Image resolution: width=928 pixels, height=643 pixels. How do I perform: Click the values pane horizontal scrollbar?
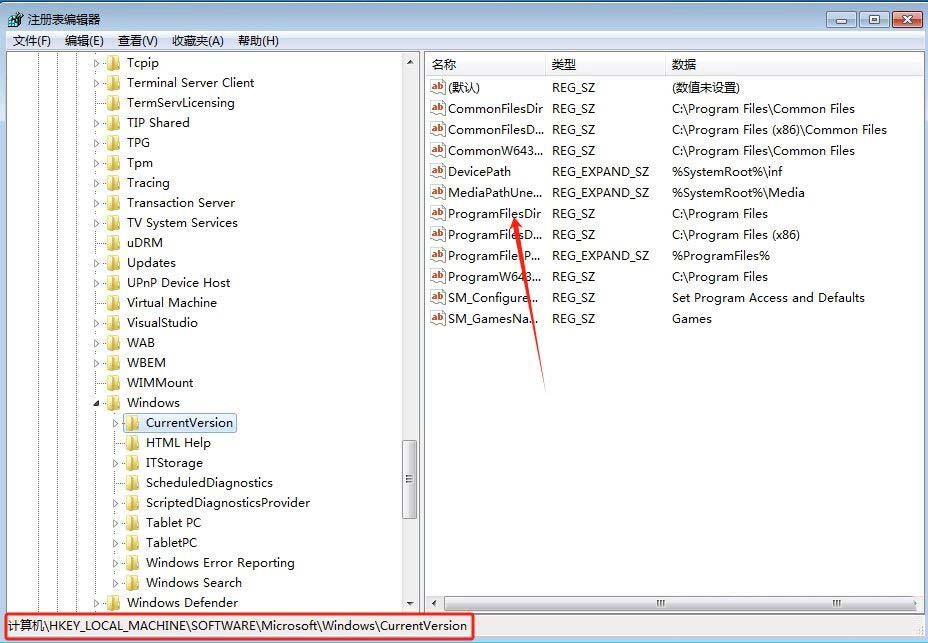[x=661, y=603]
